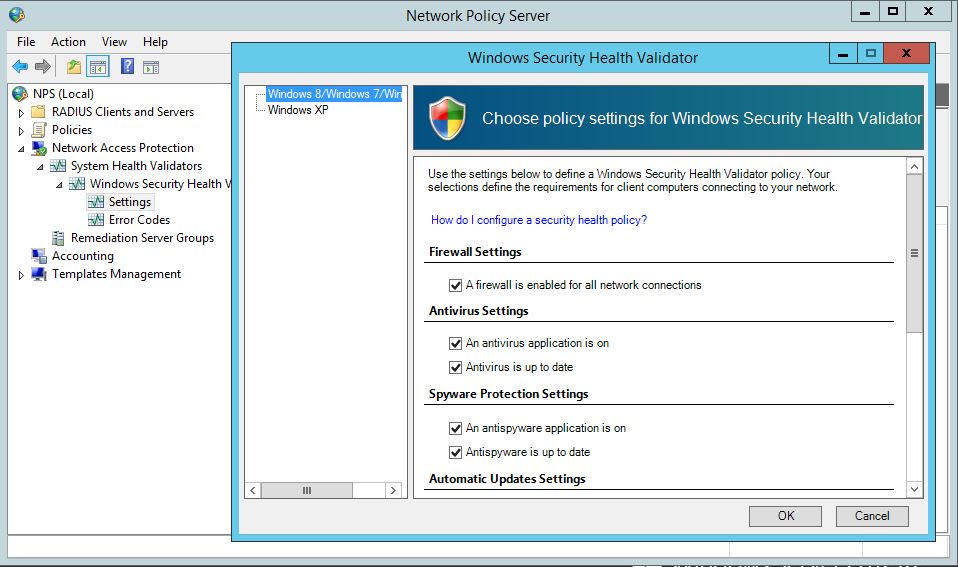Expand the Templates Management node
Screen dimensions: 958x567
point(21,275)
